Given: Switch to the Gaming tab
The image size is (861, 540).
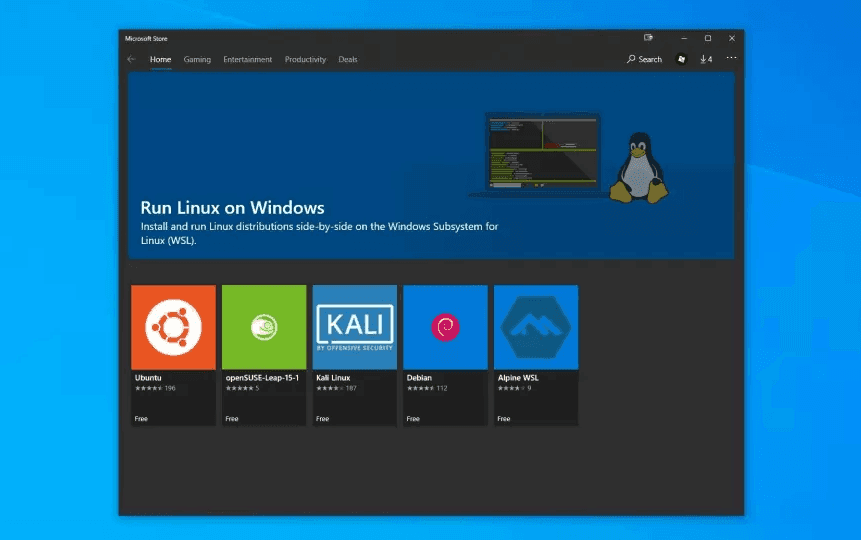Looking at the screenshot, I should 197,59.
